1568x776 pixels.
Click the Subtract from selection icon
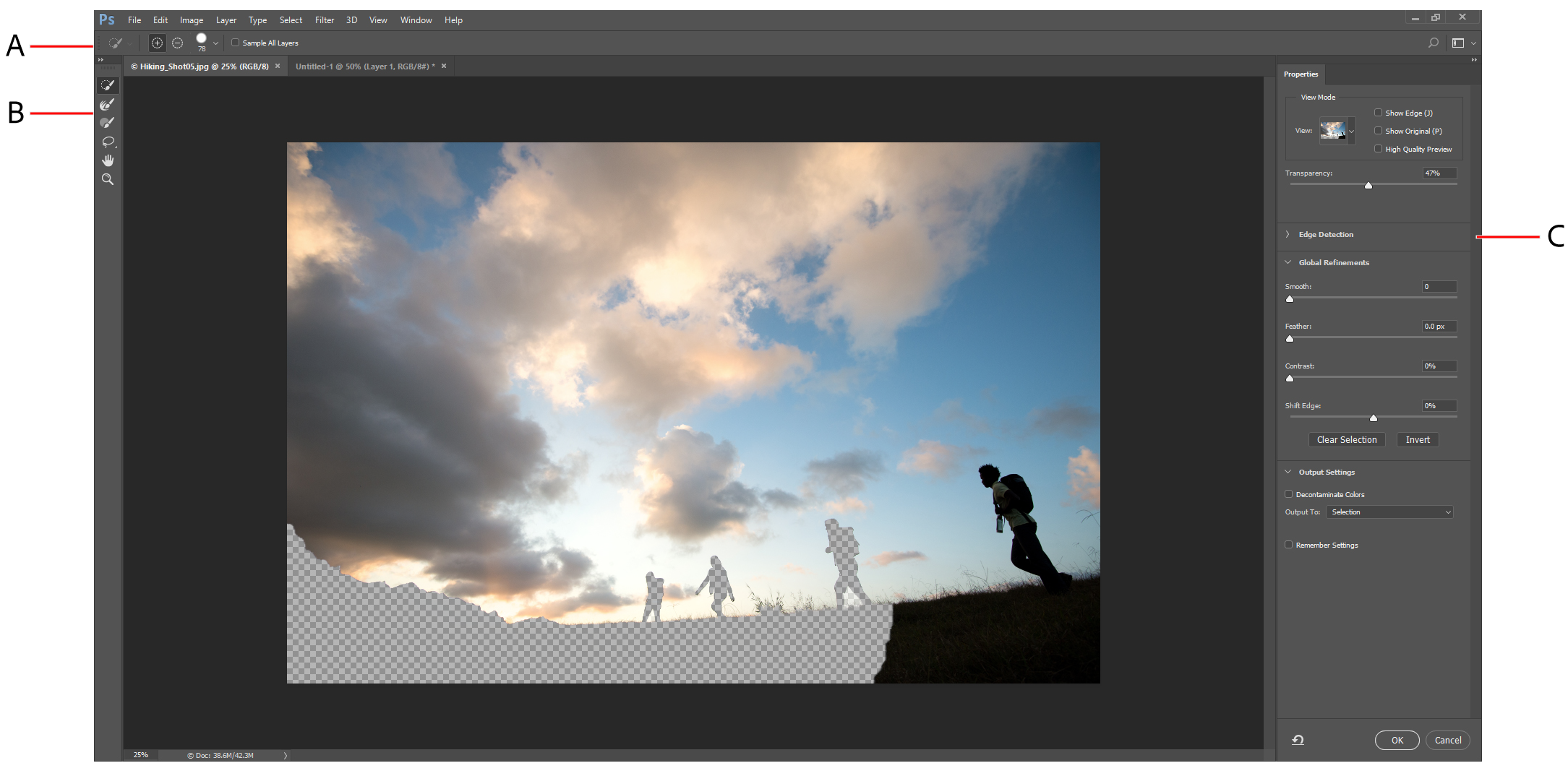177,43
